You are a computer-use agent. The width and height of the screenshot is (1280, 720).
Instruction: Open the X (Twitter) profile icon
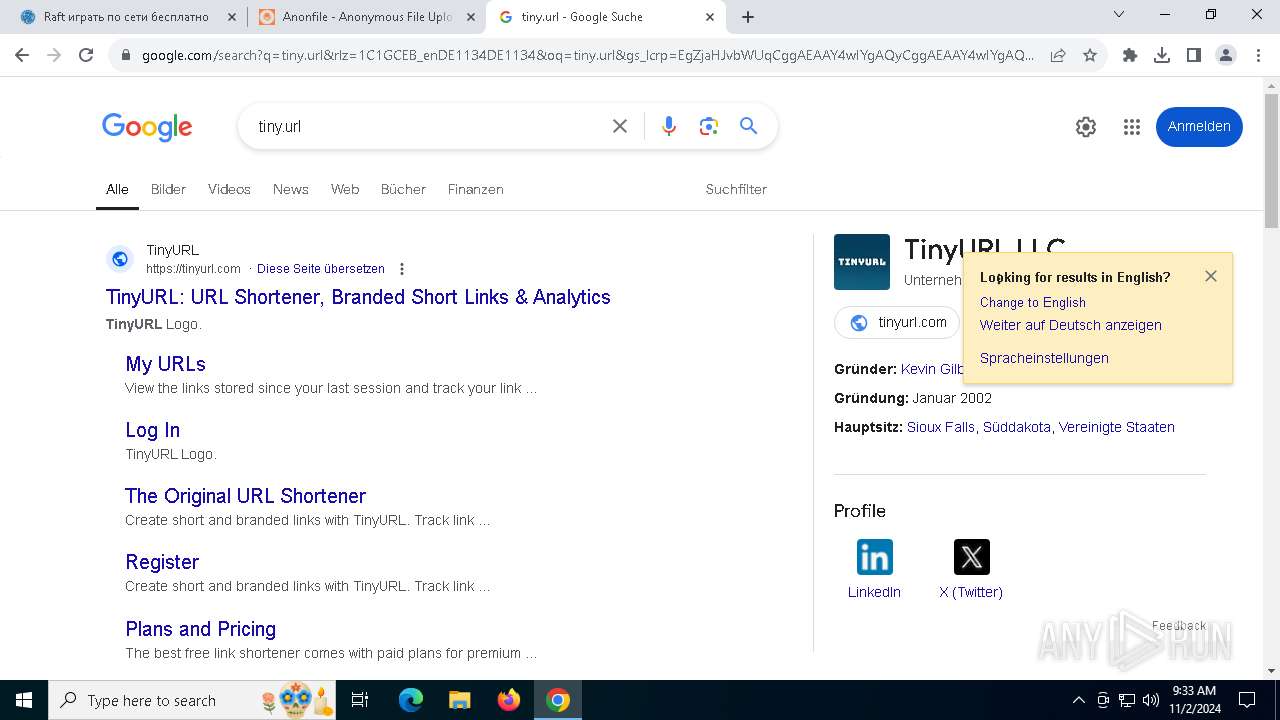click(971, 557)
